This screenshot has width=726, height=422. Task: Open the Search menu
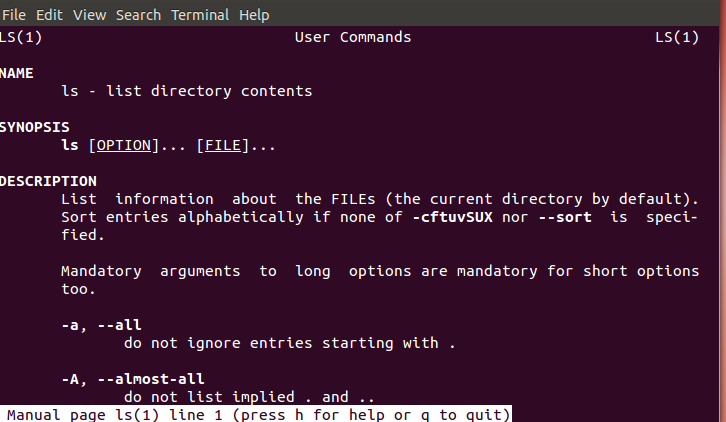click(x=138, y=15)
